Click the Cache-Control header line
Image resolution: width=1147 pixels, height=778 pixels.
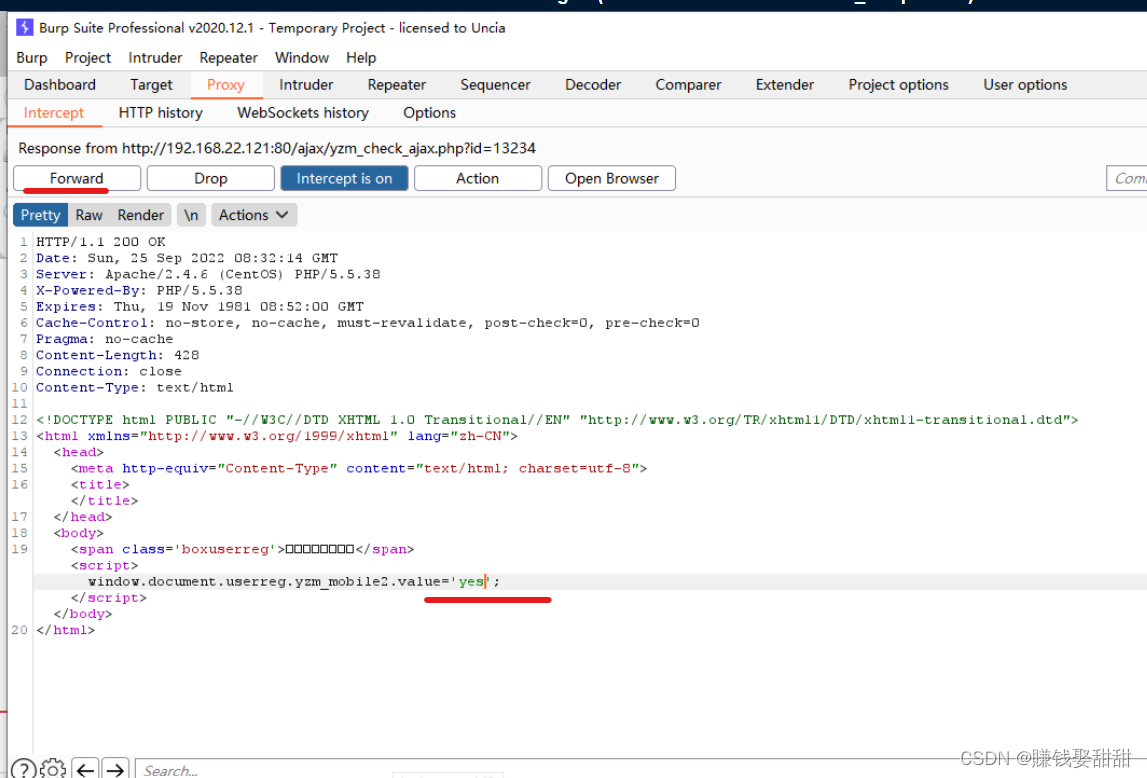coord(367,322)
